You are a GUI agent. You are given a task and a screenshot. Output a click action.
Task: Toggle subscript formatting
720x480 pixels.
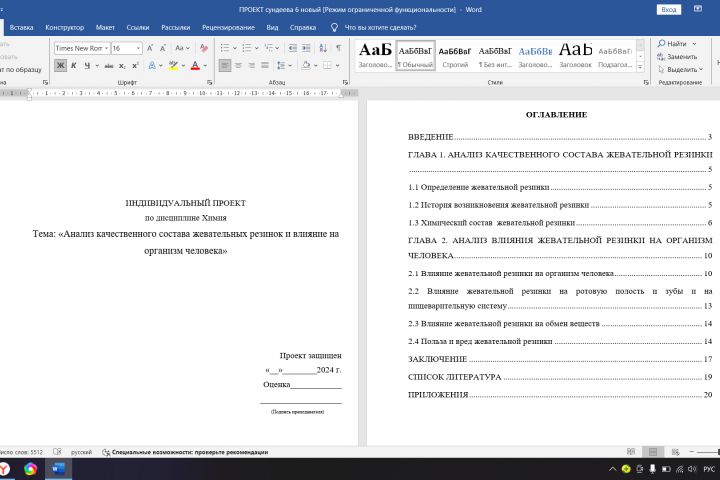[122, 66]
